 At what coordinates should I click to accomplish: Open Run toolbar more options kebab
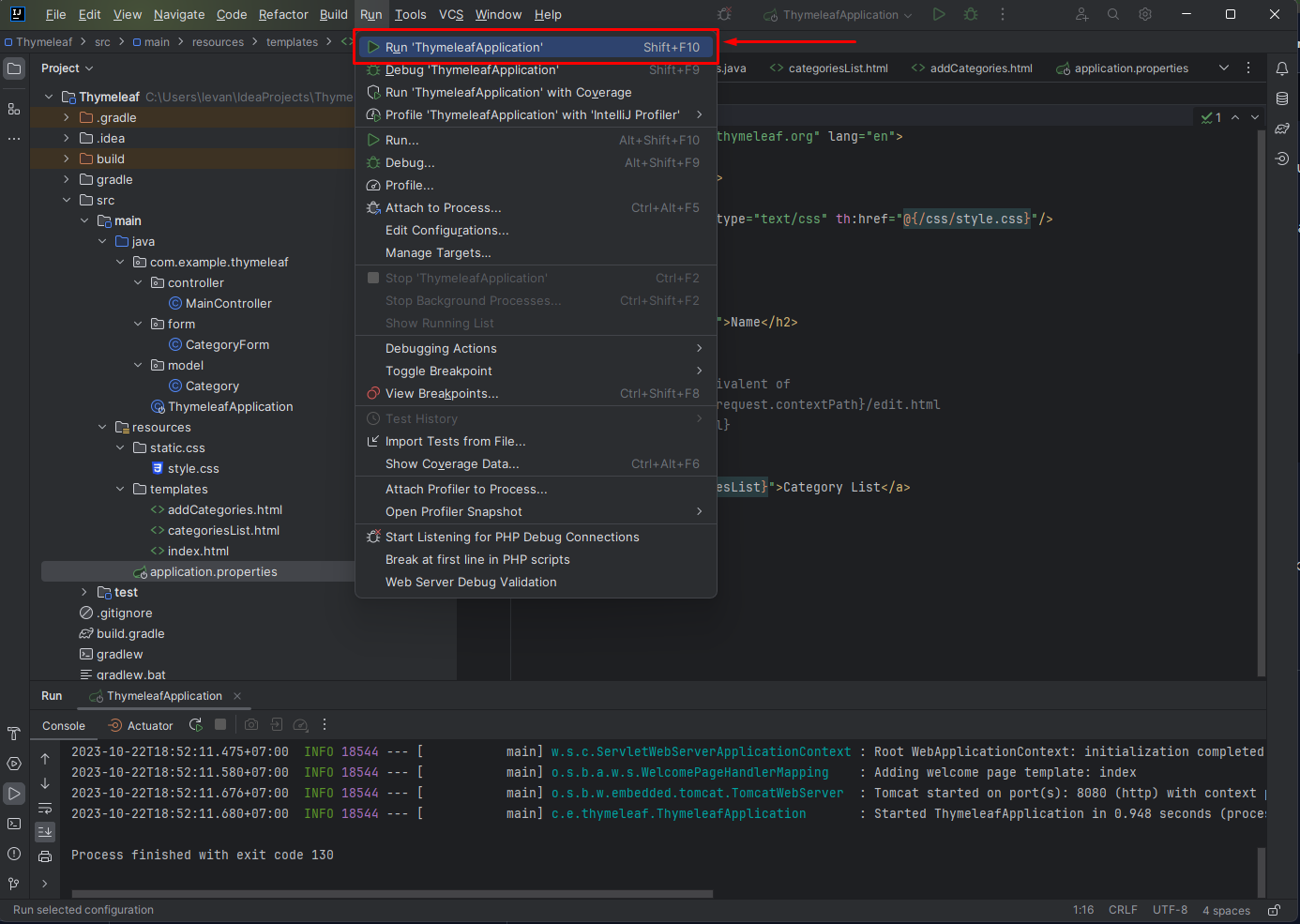325,725
